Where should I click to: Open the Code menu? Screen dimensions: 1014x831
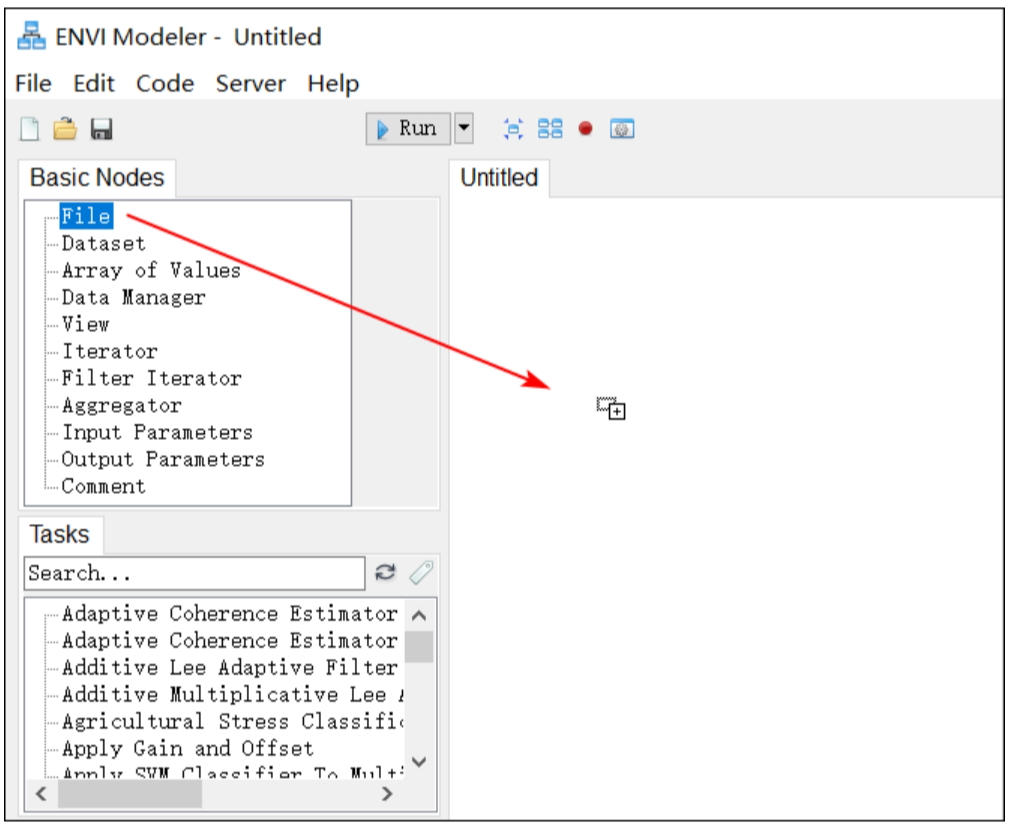coord(165,83)
